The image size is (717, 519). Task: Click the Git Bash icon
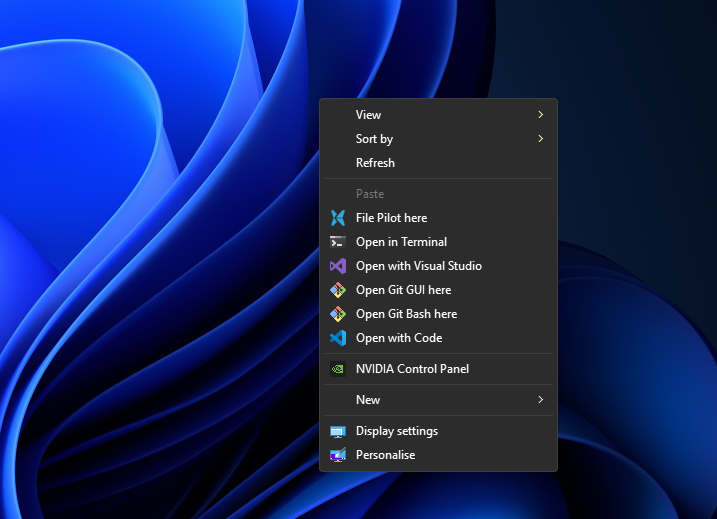(x=338, y=314)
